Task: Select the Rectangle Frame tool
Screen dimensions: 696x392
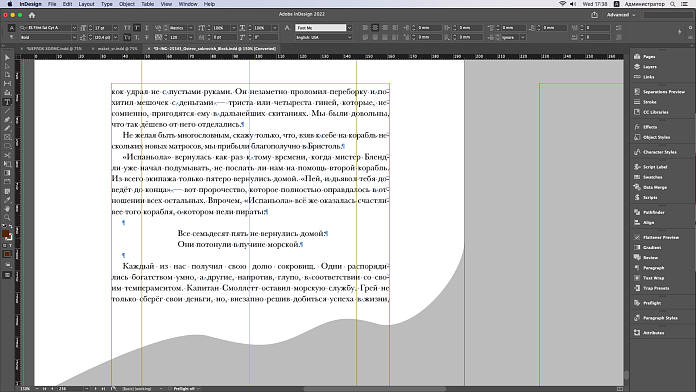Action: [7, 137]
